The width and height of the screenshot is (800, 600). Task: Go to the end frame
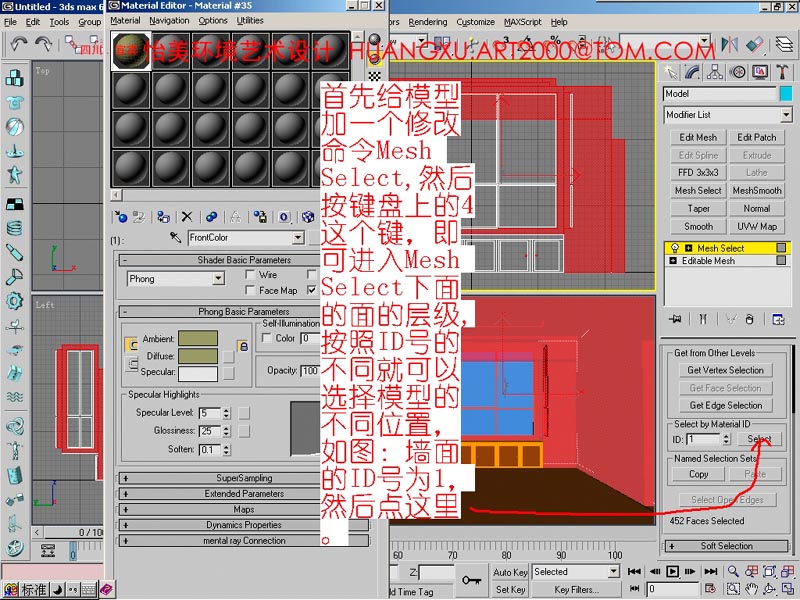(x=711, y=571)
